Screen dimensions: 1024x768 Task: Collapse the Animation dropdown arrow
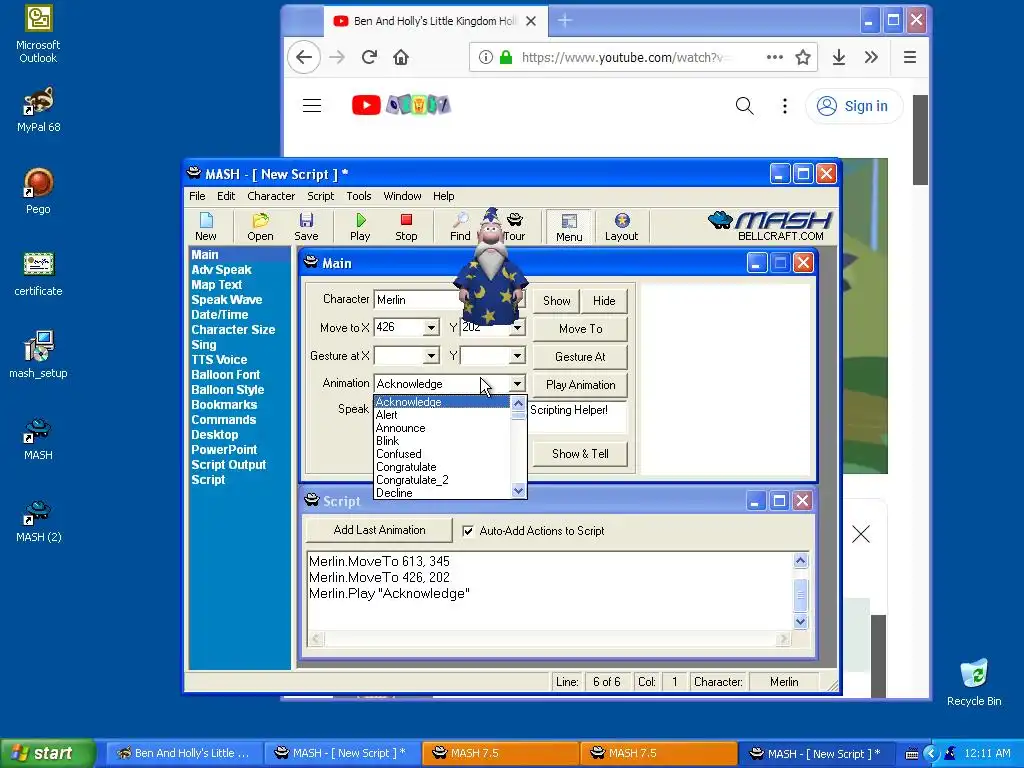(517, 384)
